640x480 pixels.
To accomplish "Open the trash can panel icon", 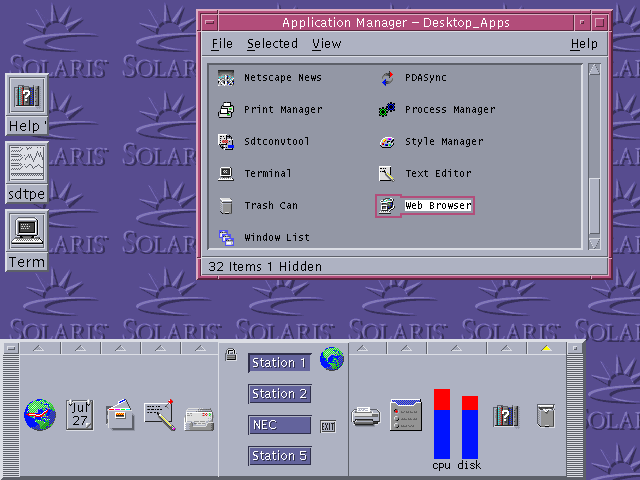I will 546,416.
